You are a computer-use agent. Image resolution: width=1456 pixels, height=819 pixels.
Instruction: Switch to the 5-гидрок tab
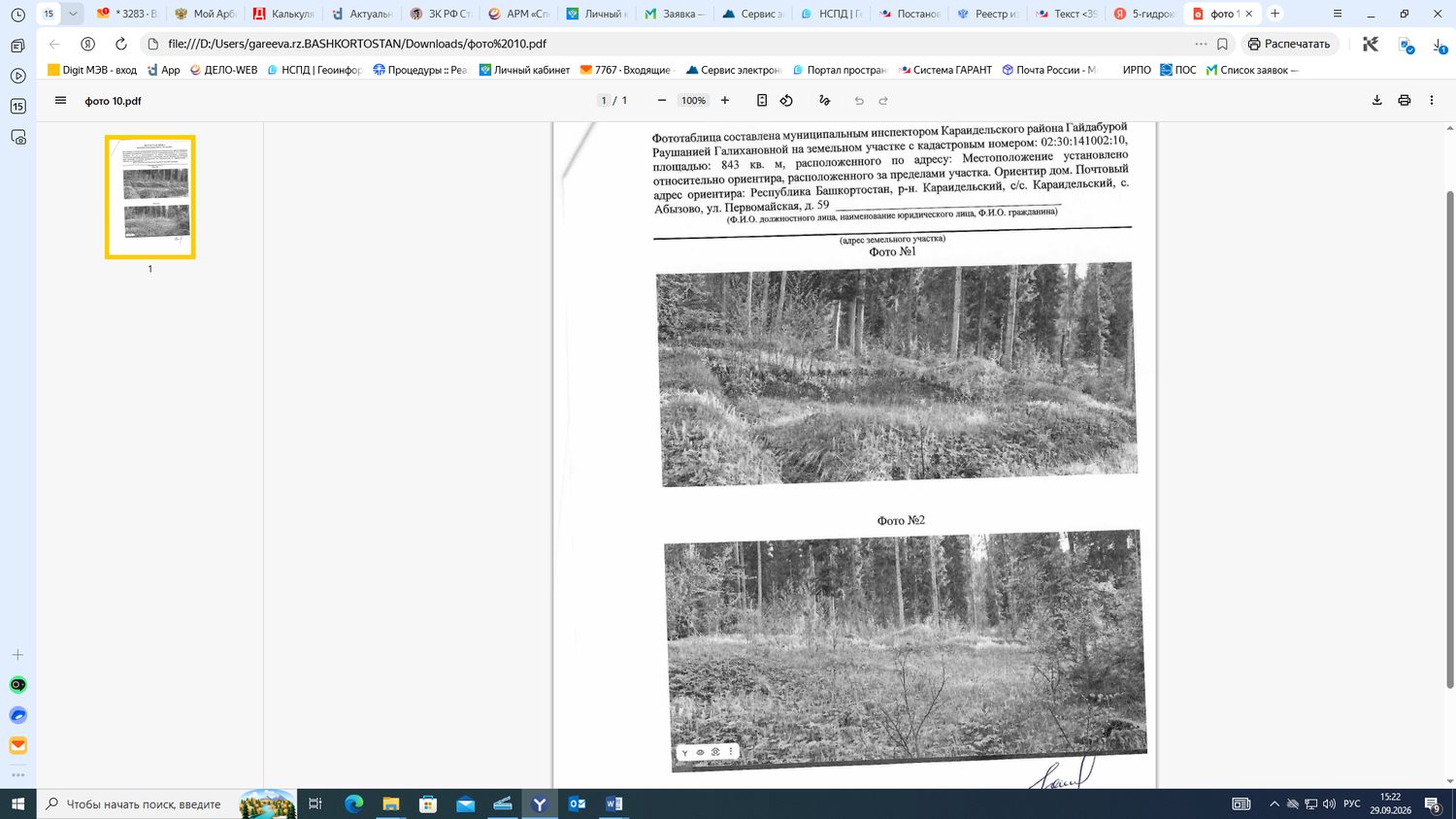(x=1143, y=14)
